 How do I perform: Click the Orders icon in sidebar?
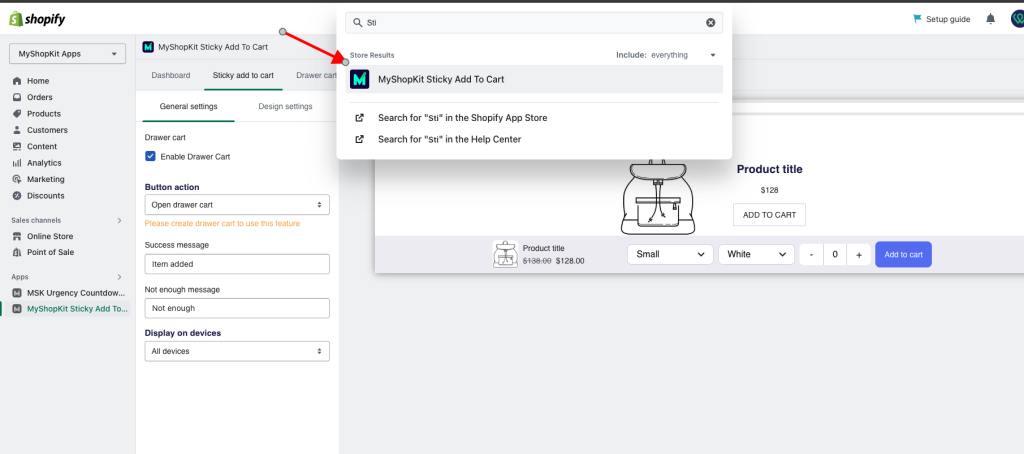coord(17,97)
